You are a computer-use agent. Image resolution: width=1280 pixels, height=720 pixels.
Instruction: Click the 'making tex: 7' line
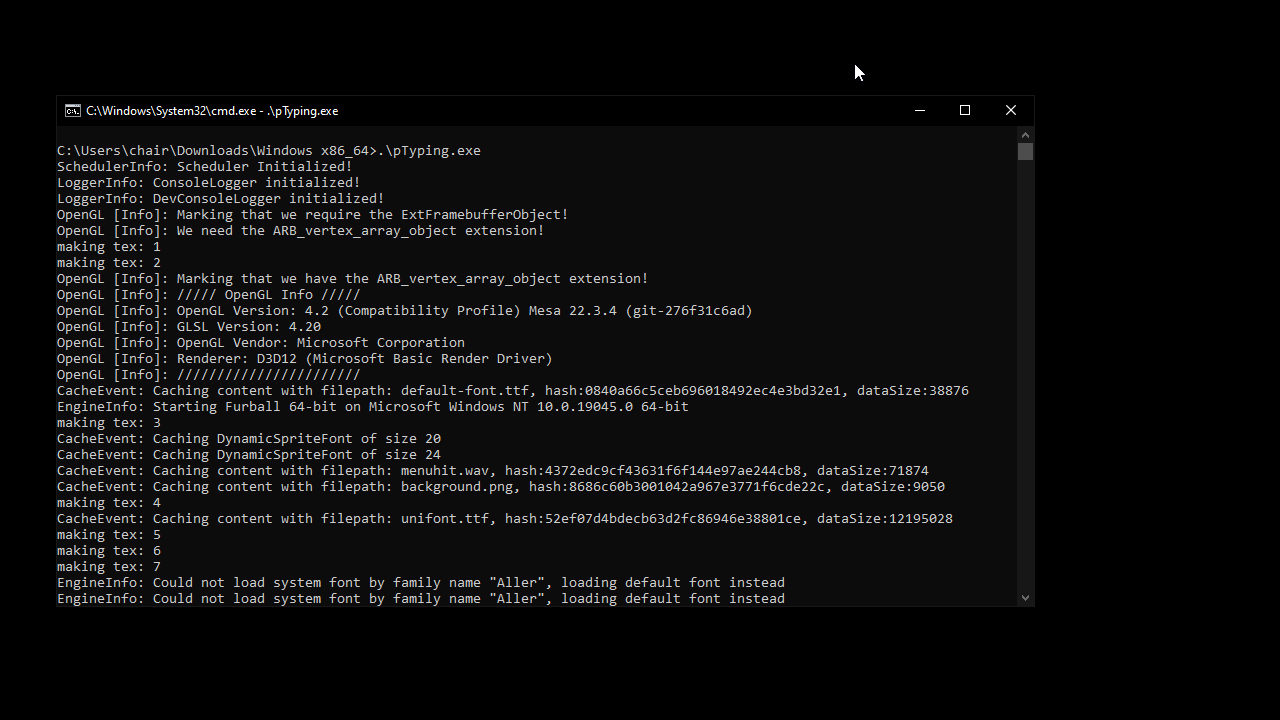click(x=109, y=567)
